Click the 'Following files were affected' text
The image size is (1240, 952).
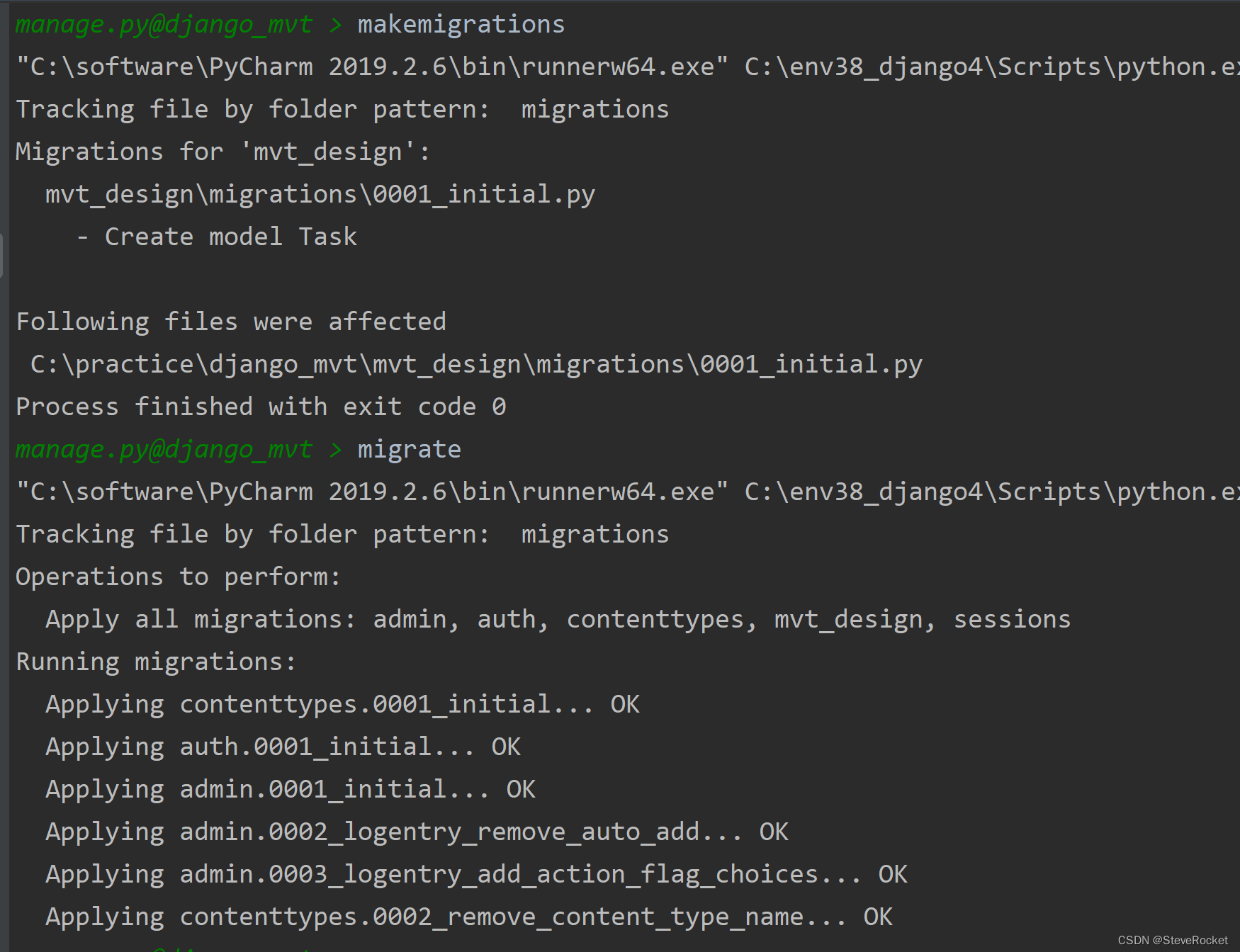(x=230, y=321)
